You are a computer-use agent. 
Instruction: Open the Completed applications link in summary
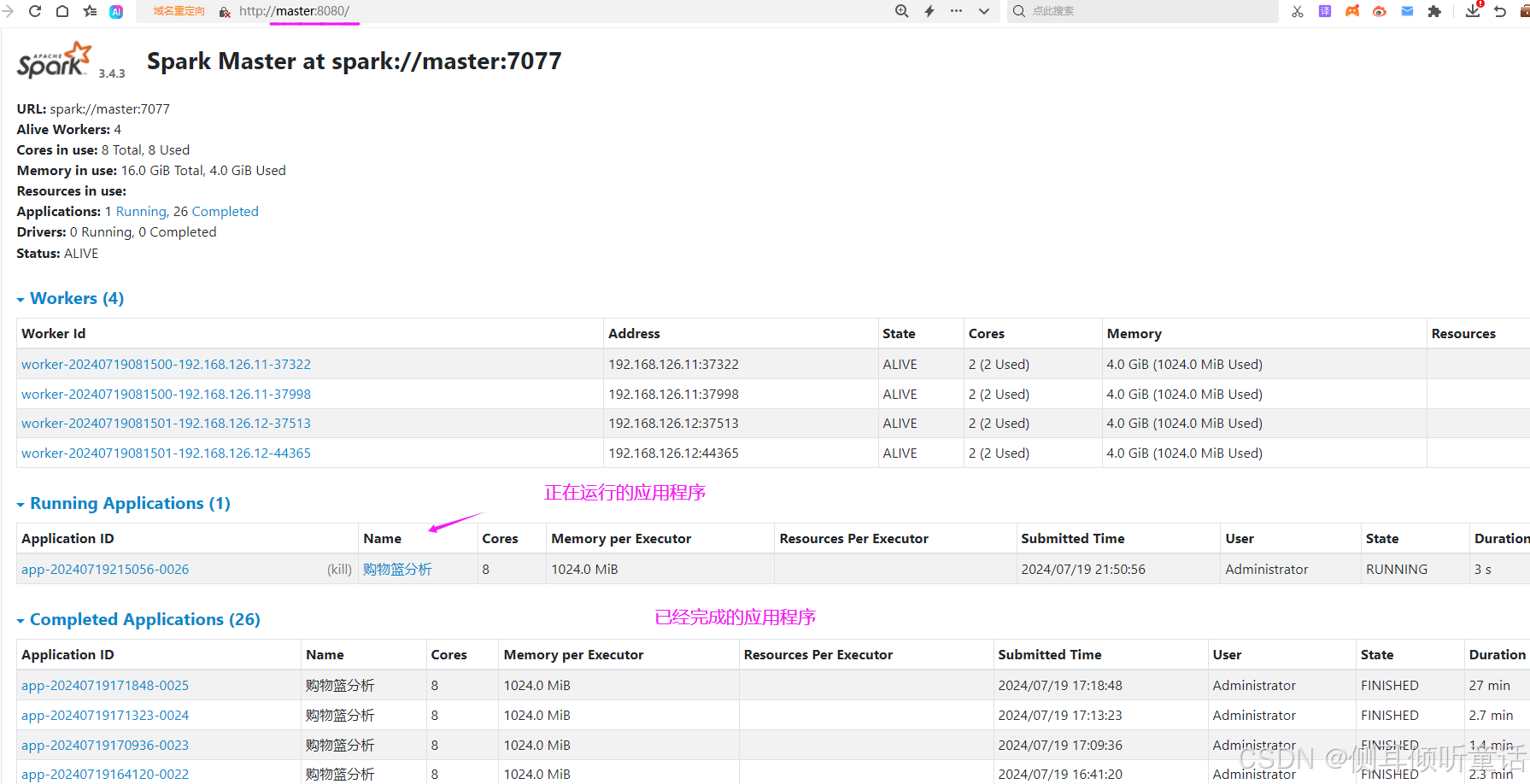[x=225, y=212]
